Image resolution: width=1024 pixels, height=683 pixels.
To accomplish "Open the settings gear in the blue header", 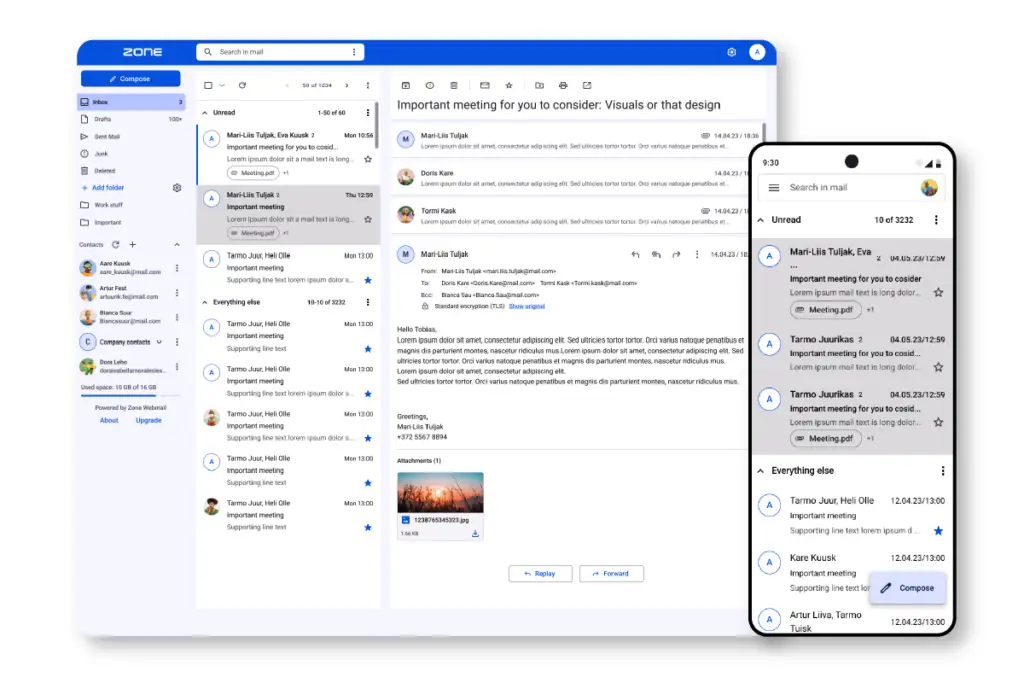I will coord(731,52).
